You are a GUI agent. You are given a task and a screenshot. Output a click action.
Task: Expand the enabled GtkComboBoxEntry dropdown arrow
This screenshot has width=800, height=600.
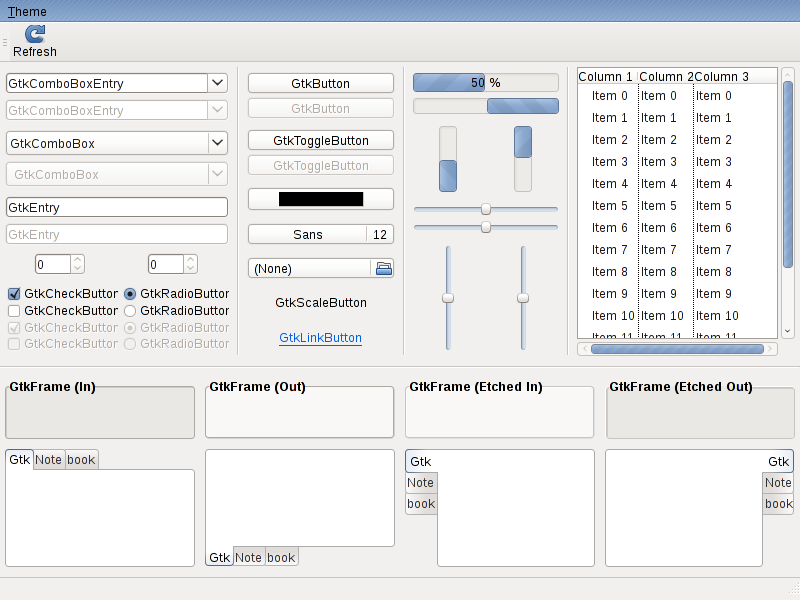[x=218, y=83]
